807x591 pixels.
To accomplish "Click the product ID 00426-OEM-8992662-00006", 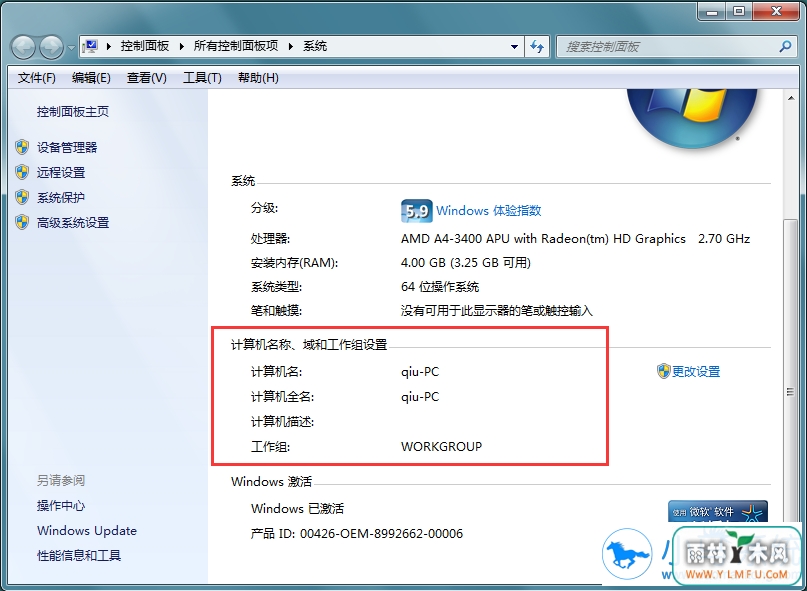I will pos(381,533).
